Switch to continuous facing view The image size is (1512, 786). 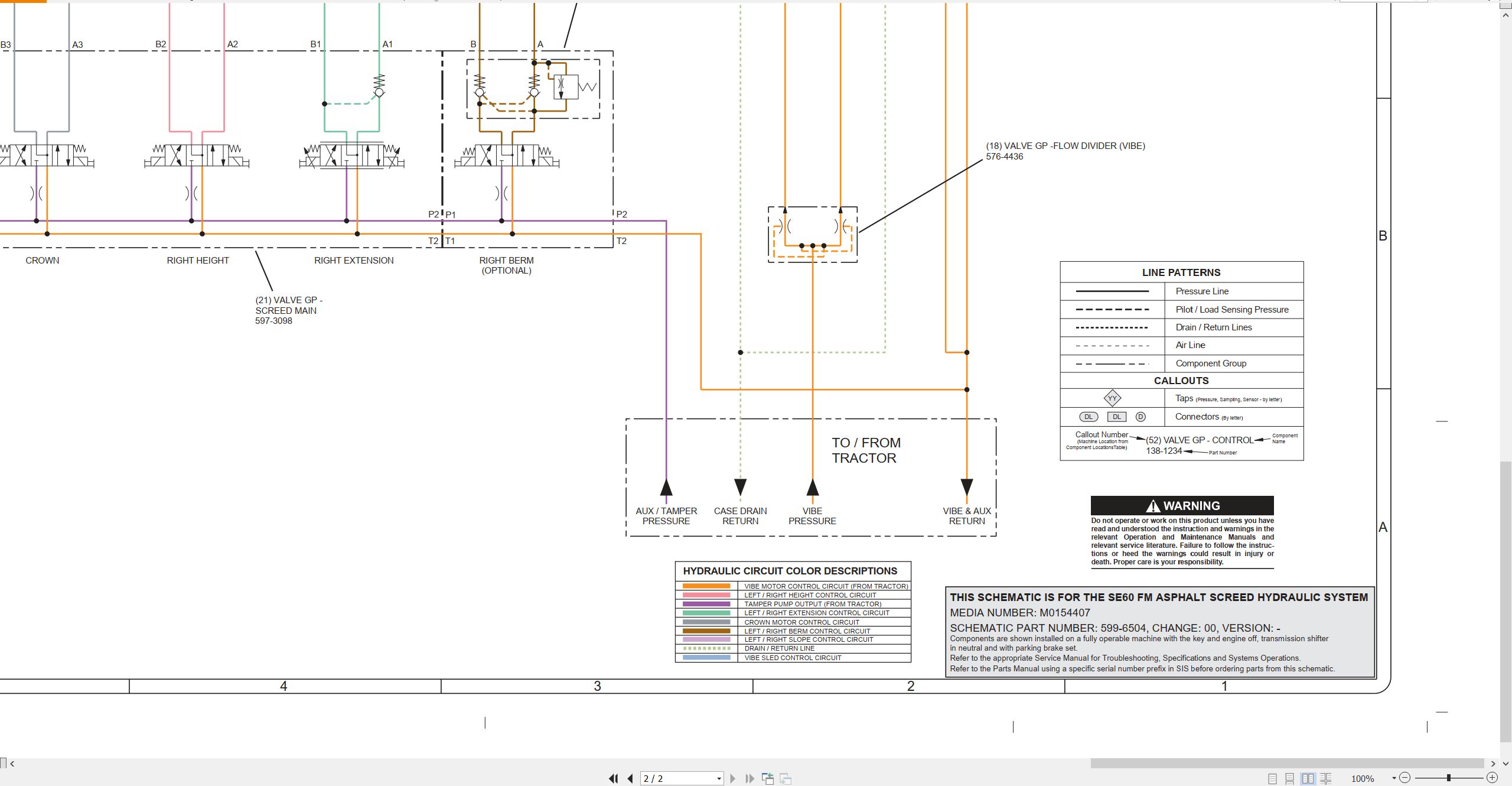coord(1326,778)
